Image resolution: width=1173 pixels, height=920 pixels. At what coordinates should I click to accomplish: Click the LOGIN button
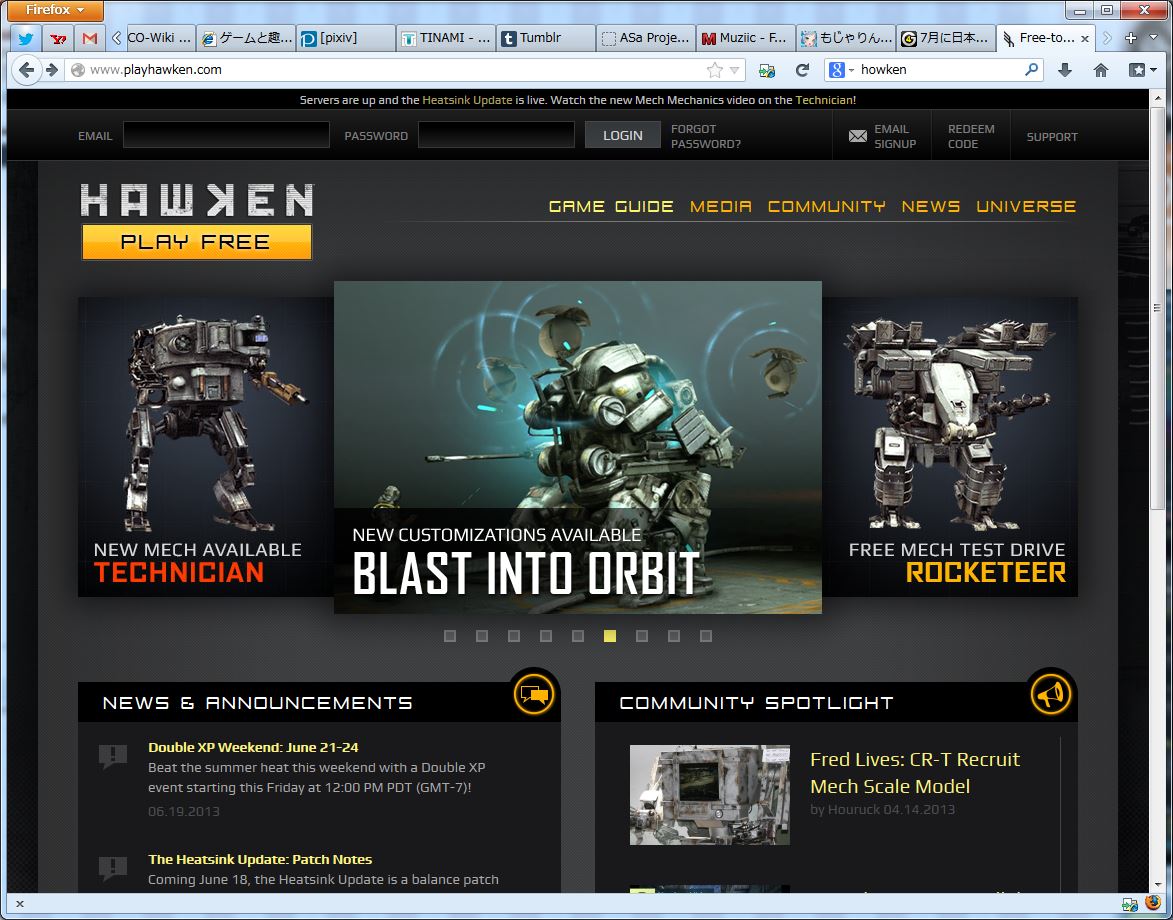[622, 135]
